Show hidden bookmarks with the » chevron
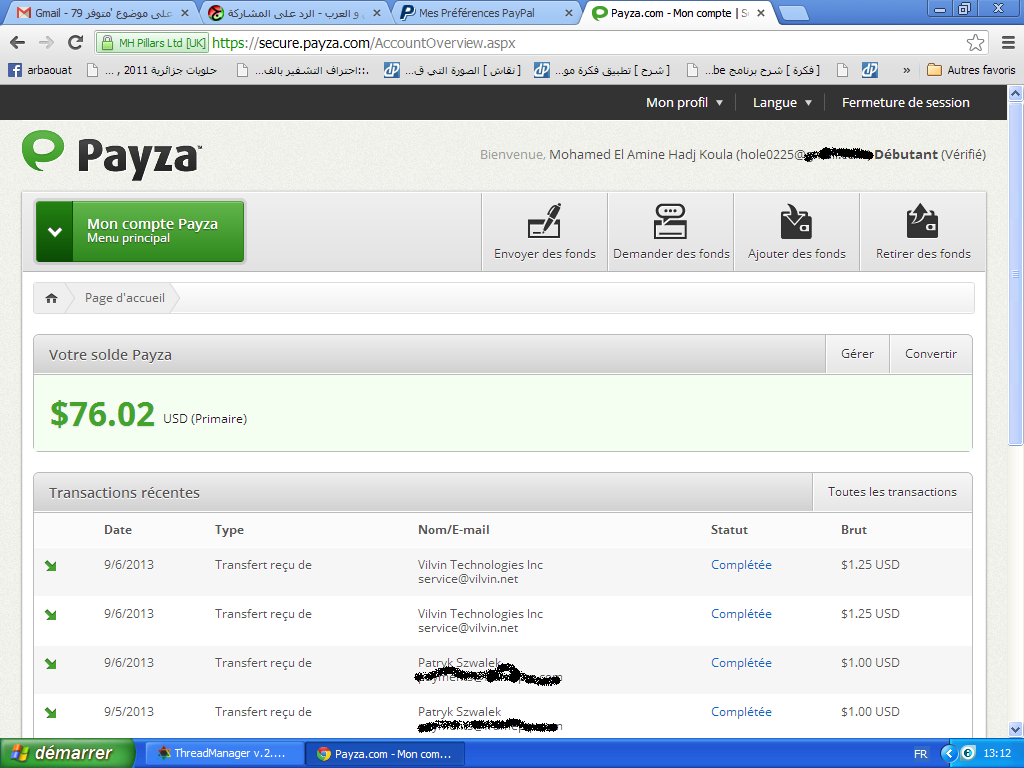This screenshot has width=1024, height=768. coord(906,70)
